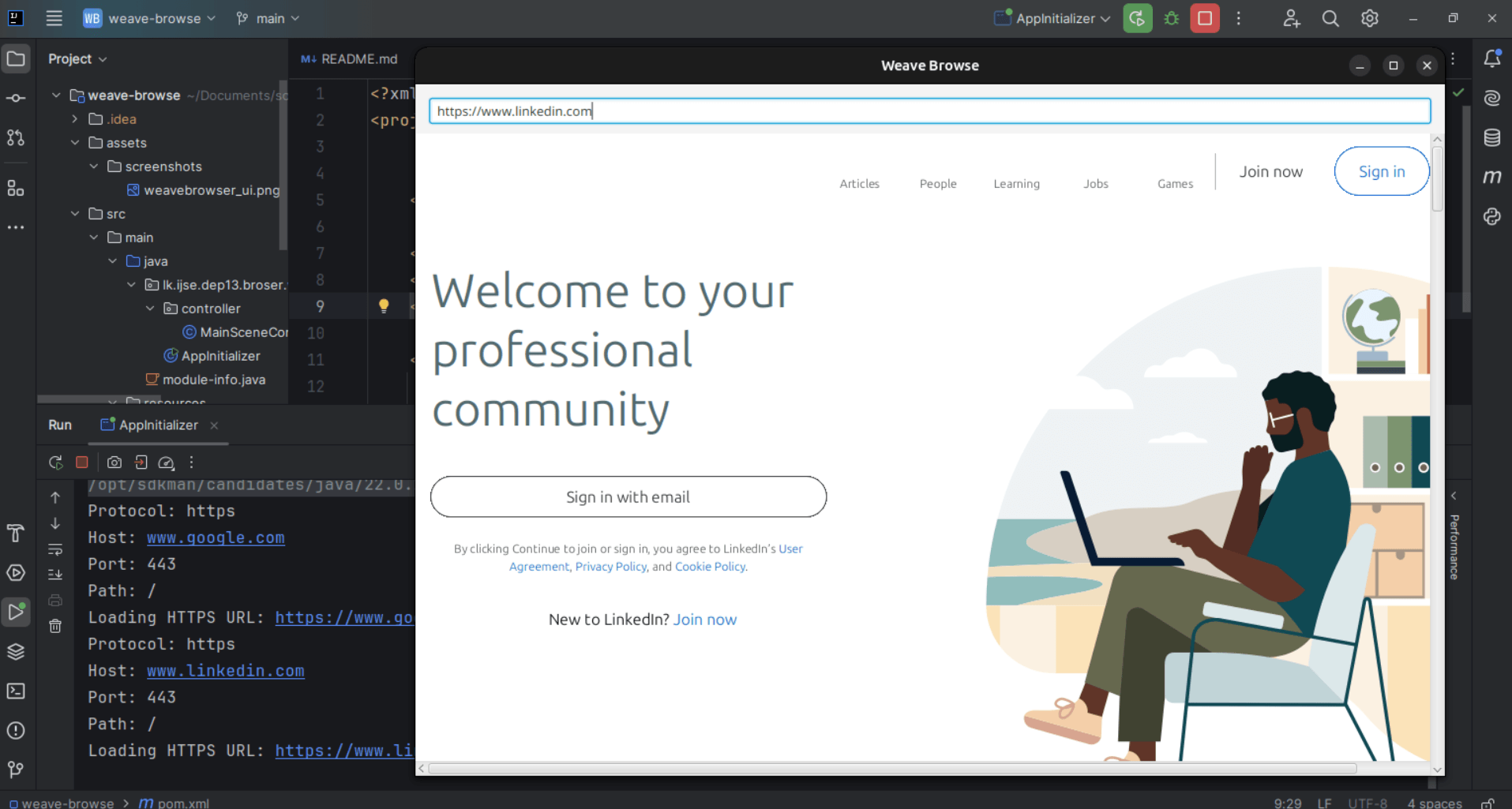Open the Pull Requests tool window
1512x809 pixels.
click(x=16, y=138)
